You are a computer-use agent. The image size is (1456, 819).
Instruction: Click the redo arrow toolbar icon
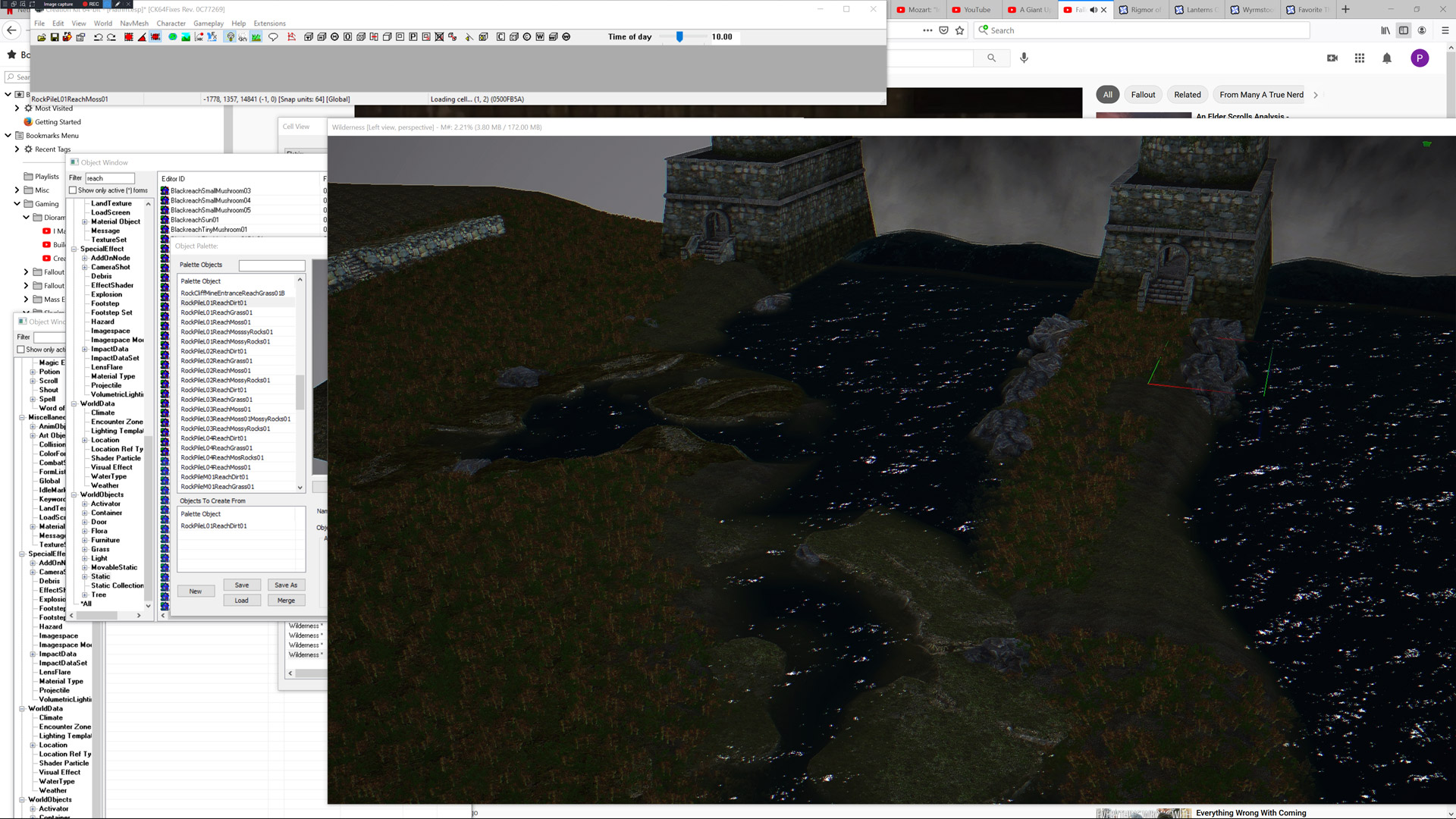111,37
